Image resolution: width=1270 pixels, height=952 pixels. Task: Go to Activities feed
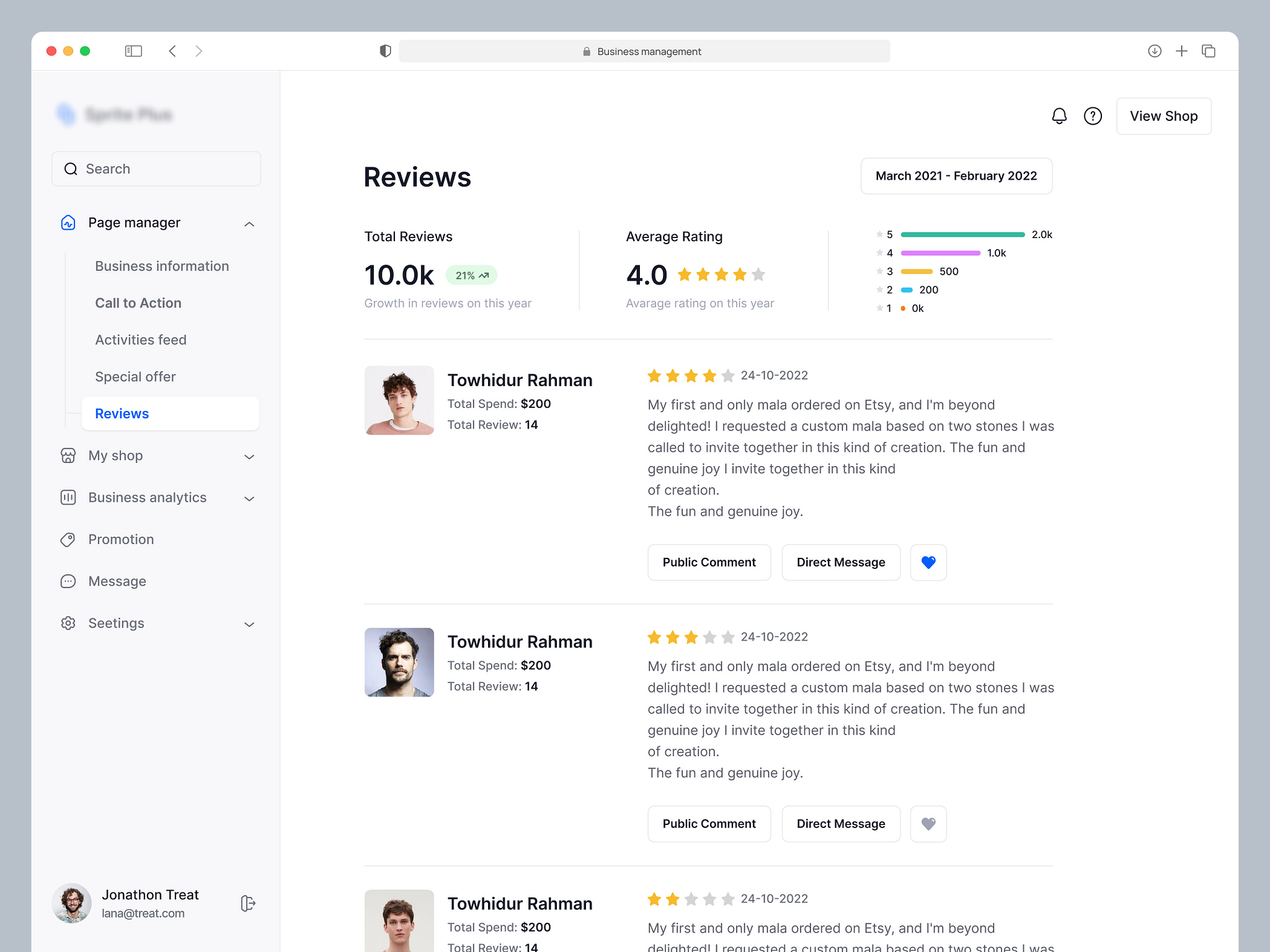click(x=141, y=340)
